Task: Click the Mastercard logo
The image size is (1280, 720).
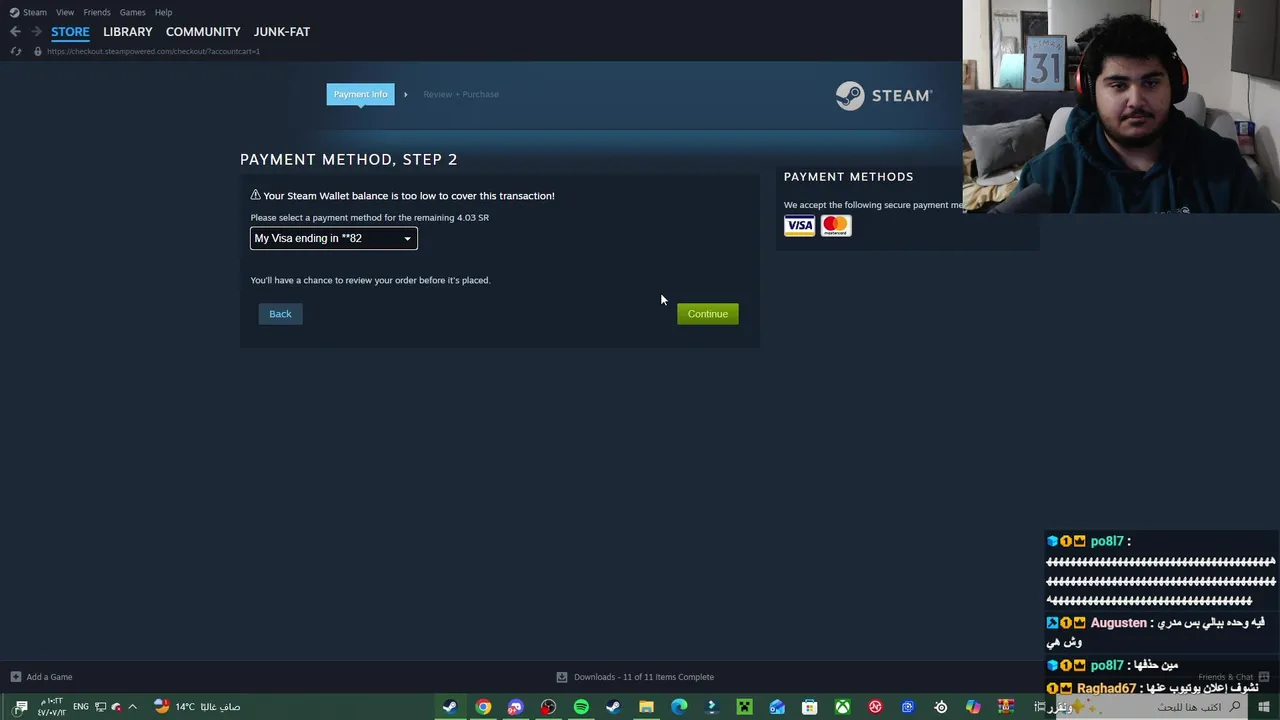Action: (x=835, y=226)
